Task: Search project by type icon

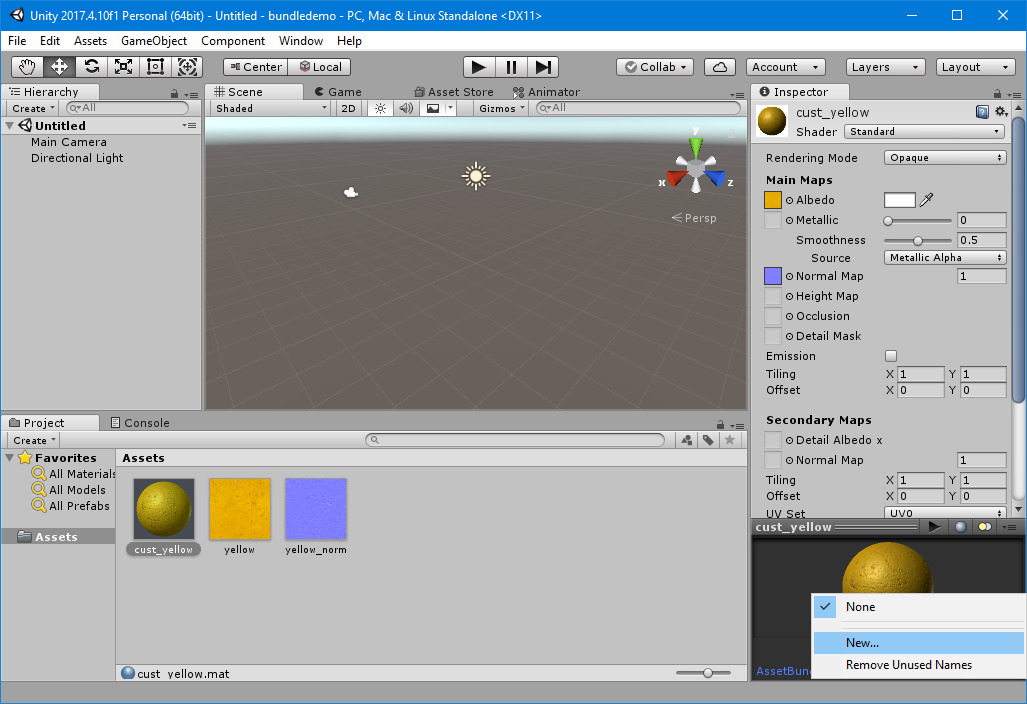Action: (686, 440)
